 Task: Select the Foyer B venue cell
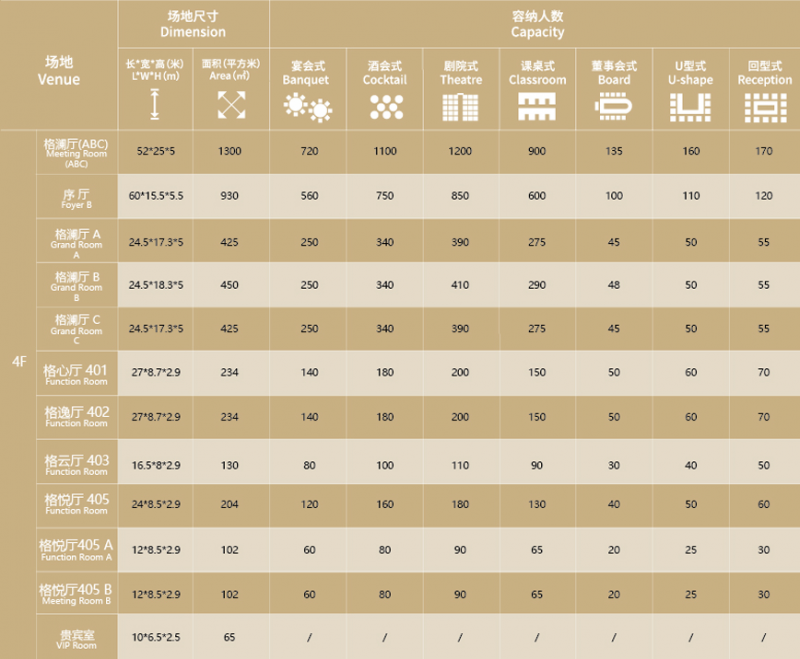[77, 197]
